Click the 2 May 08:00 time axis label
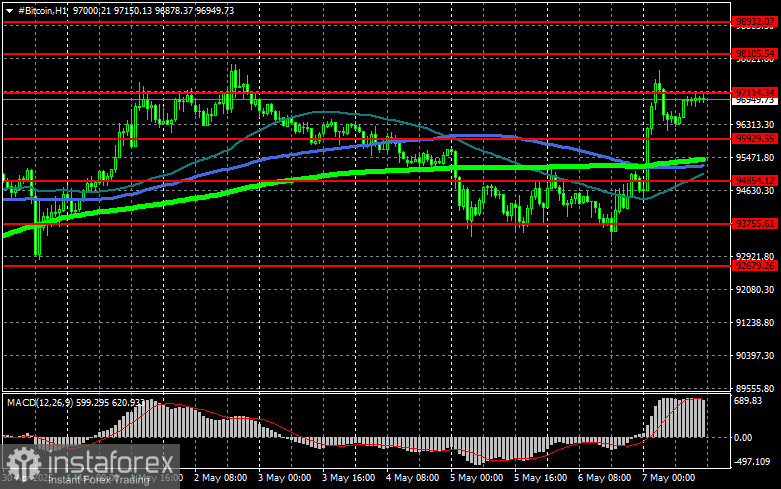This screenshot has height=489, width=781. pos(220,478)
